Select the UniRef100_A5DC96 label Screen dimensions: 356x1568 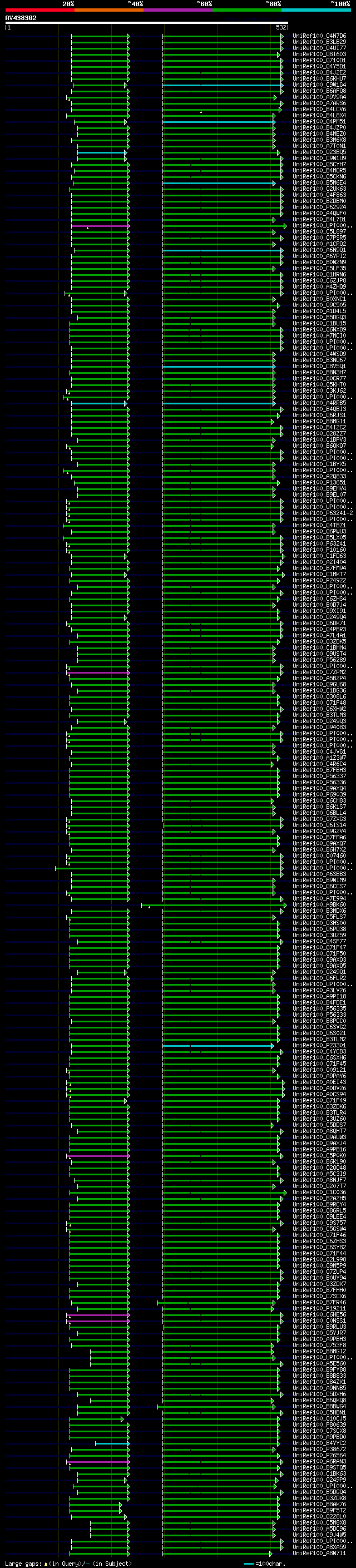coord(319,1529)
